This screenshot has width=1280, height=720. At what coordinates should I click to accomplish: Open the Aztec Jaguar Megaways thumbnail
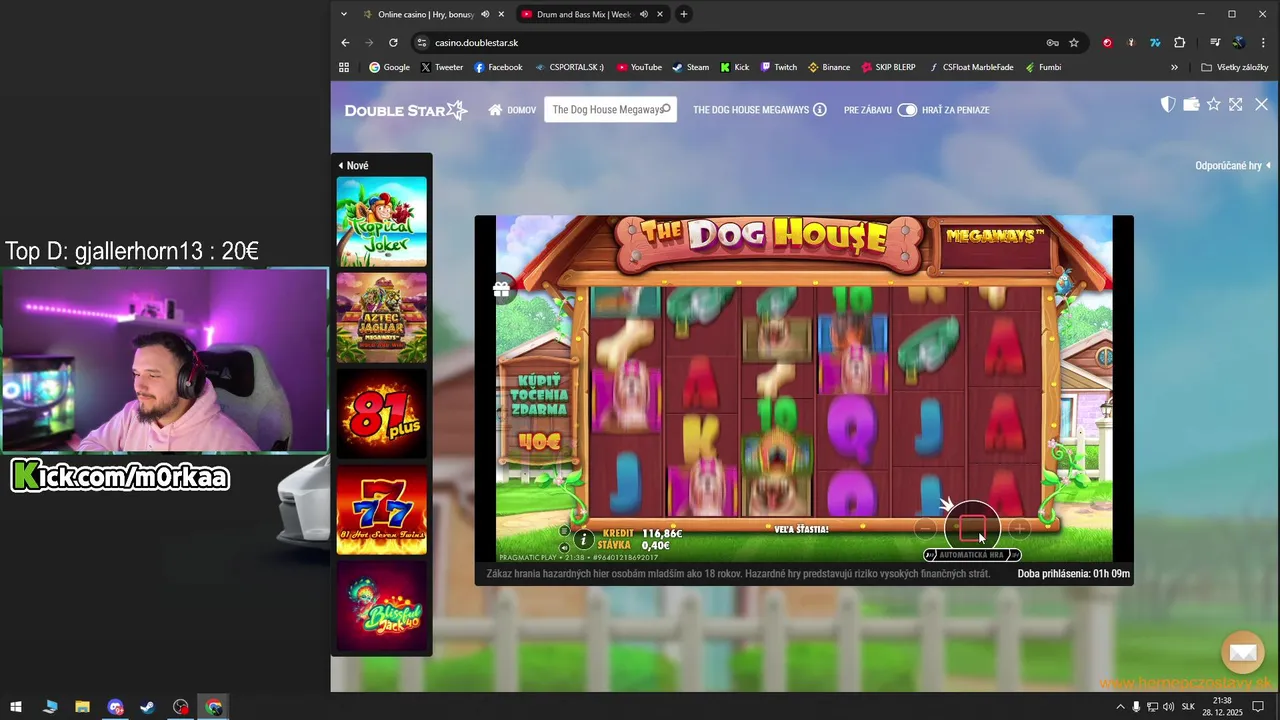pos(381,318)
